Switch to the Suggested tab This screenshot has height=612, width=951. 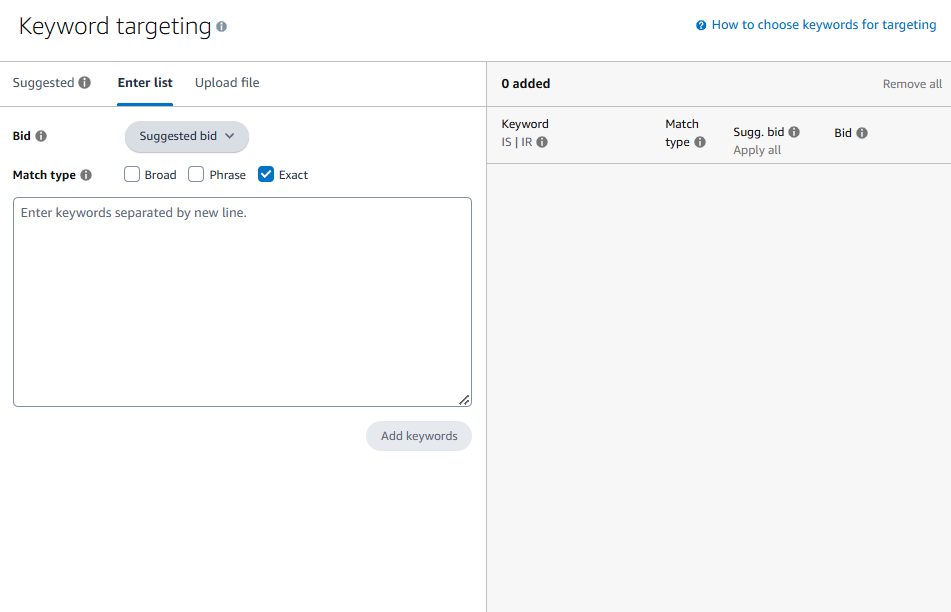coord(43,83)
